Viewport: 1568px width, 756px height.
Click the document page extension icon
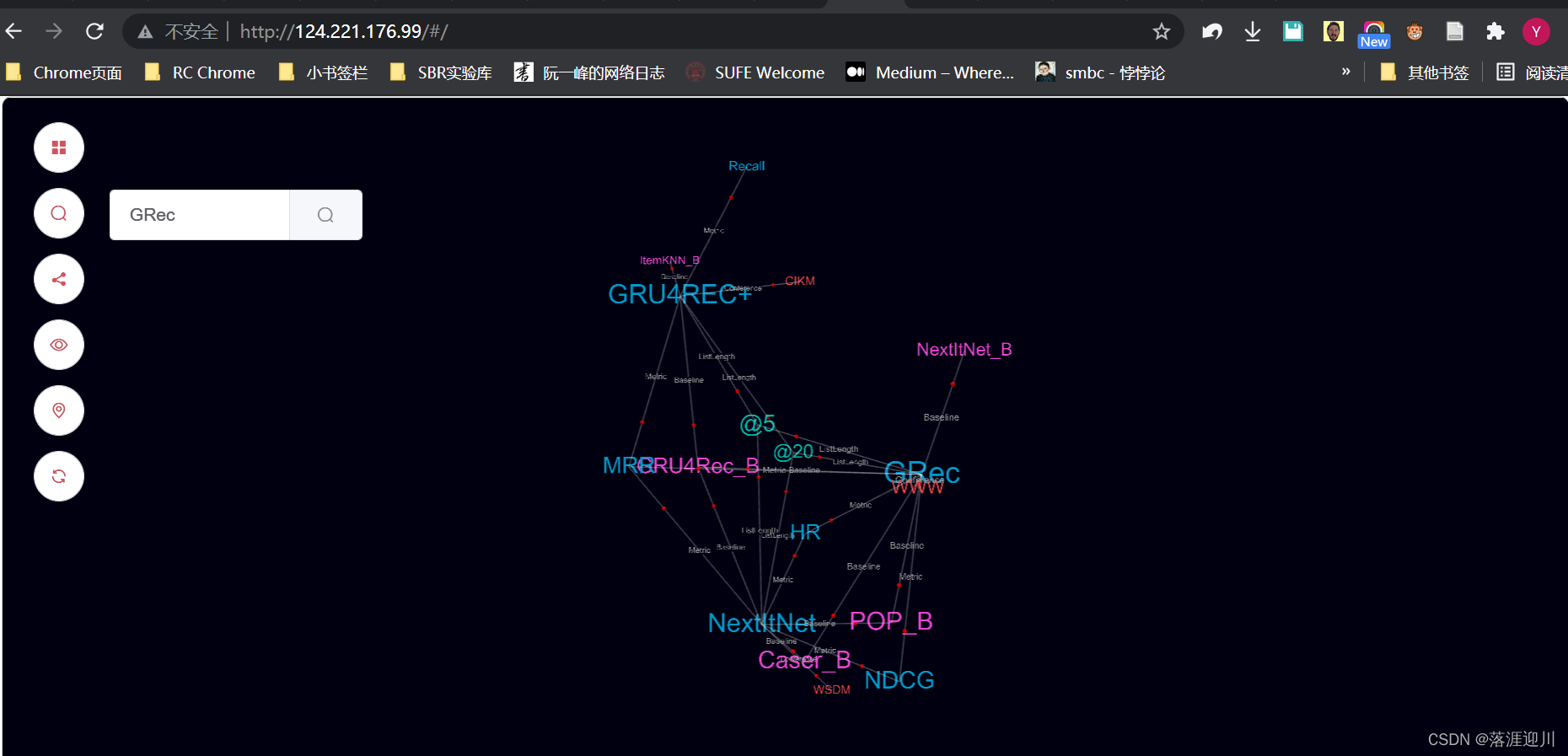point(1455,32)
